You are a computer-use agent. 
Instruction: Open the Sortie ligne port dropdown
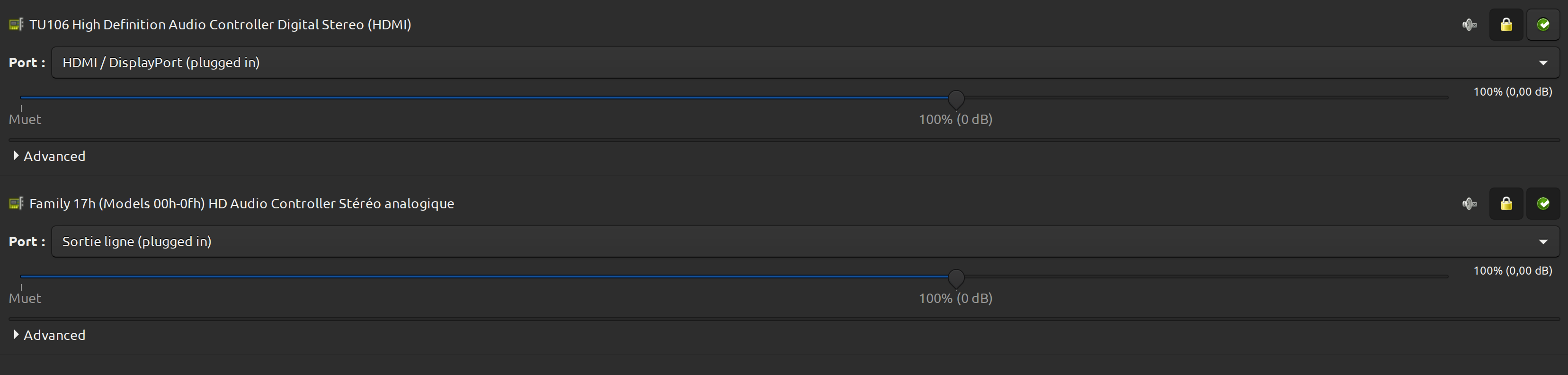pyautogui.click(x=805, y=241)
